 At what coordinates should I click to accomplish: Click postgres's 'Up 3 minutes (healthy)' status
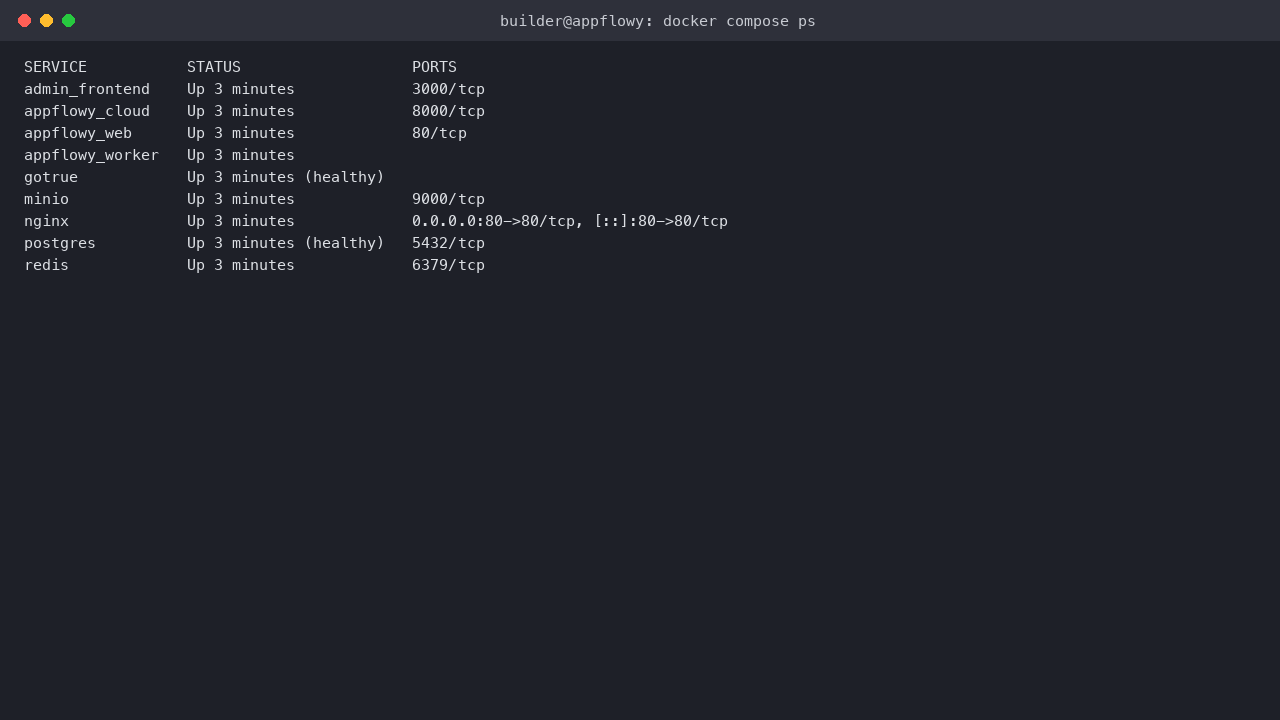coord(286,243)
